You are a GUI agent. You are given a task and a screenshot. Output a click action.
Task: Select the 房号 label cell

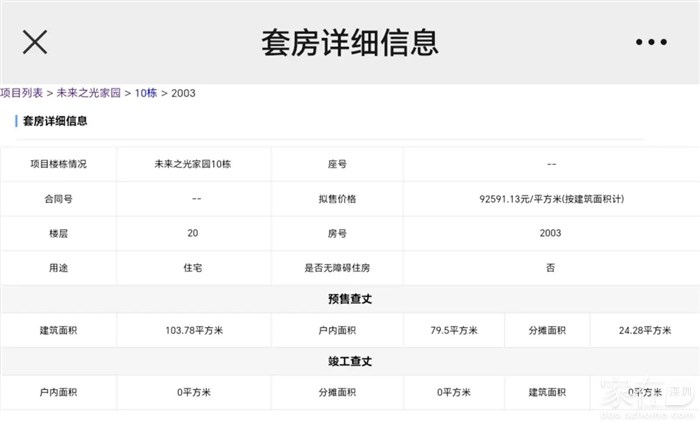[337, 233]
